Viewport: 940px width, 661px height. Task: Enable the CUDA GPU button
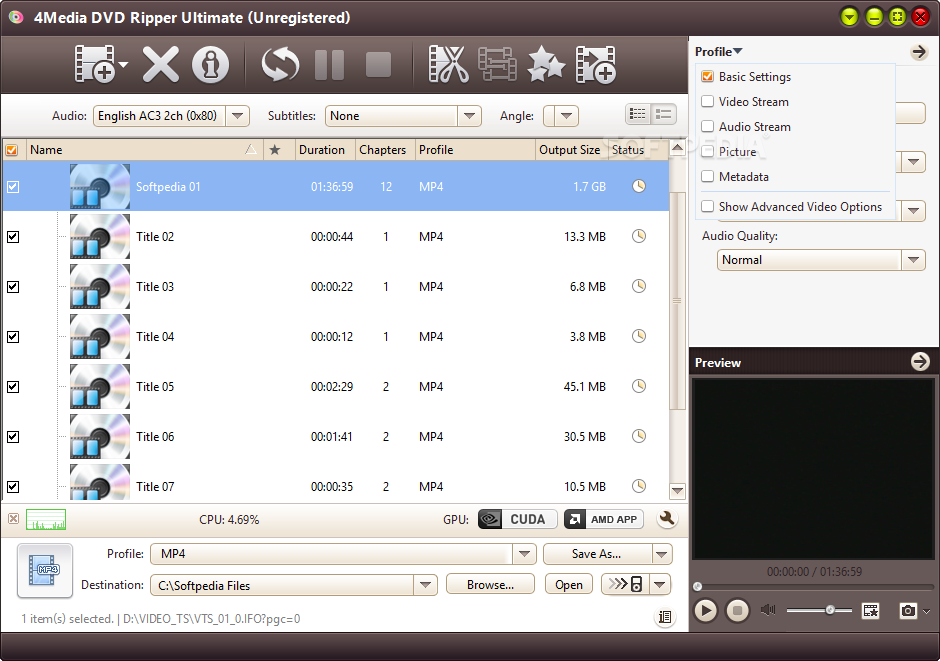tap(517, 519)
